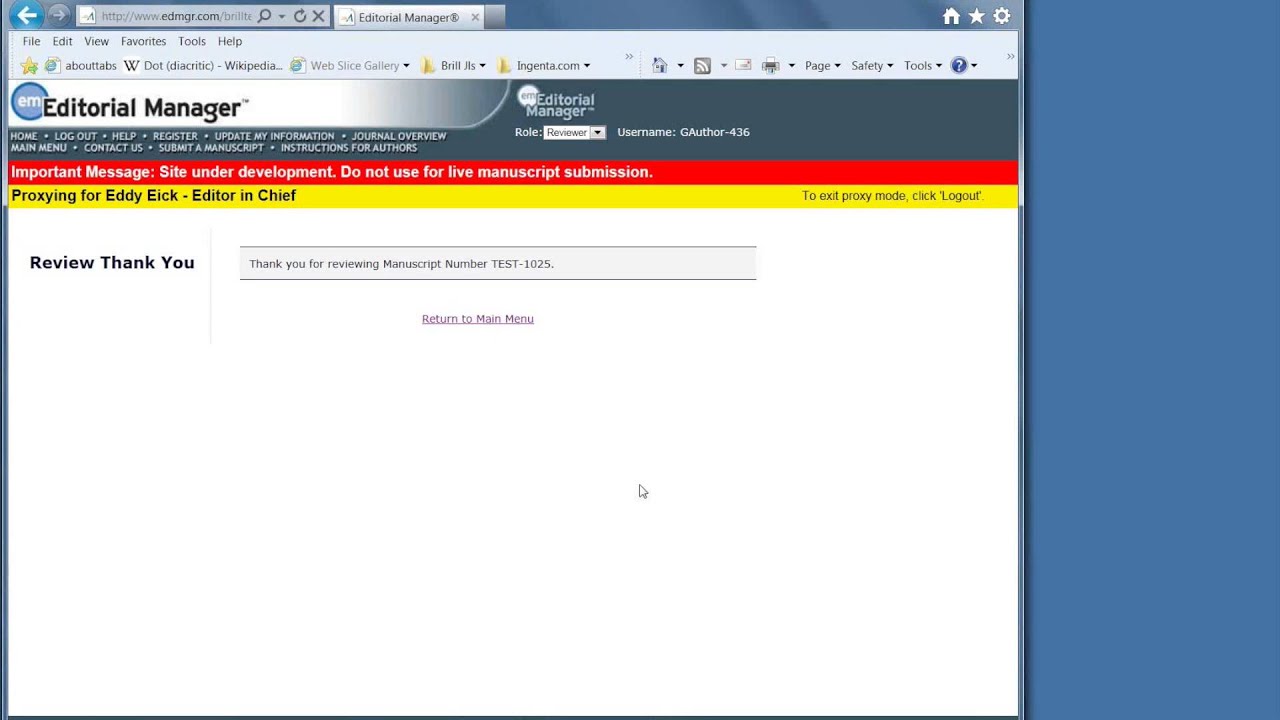The height and width of the screenshot is (720, 1280).
Task: Open the Page command menu
Action: [822, 66]
